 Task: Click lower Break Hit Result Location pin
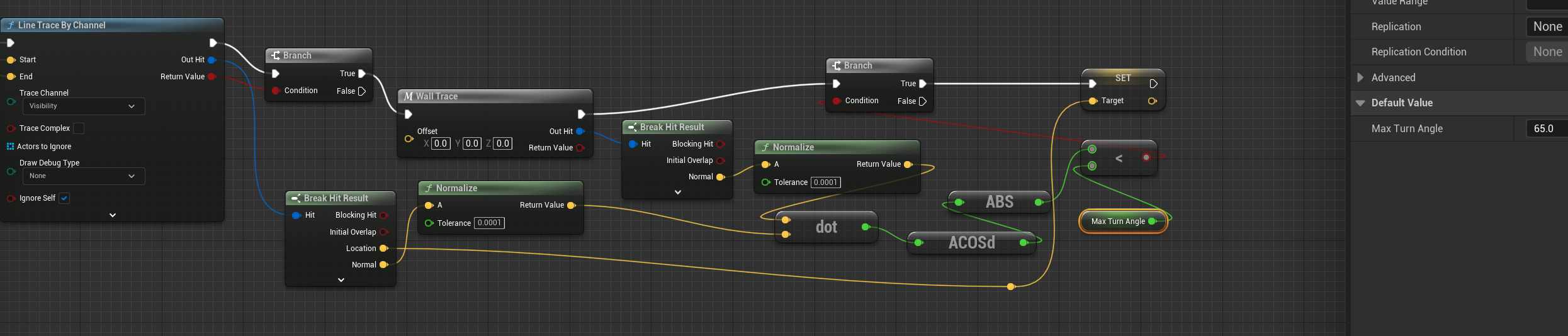(x=384, y=249)
